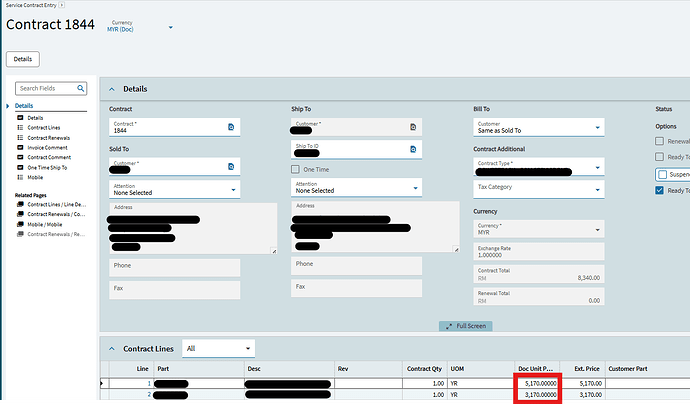This screenshot has width=690, height=404.
Task: Click Renewal Total 0.00 value
Action: 594,301
